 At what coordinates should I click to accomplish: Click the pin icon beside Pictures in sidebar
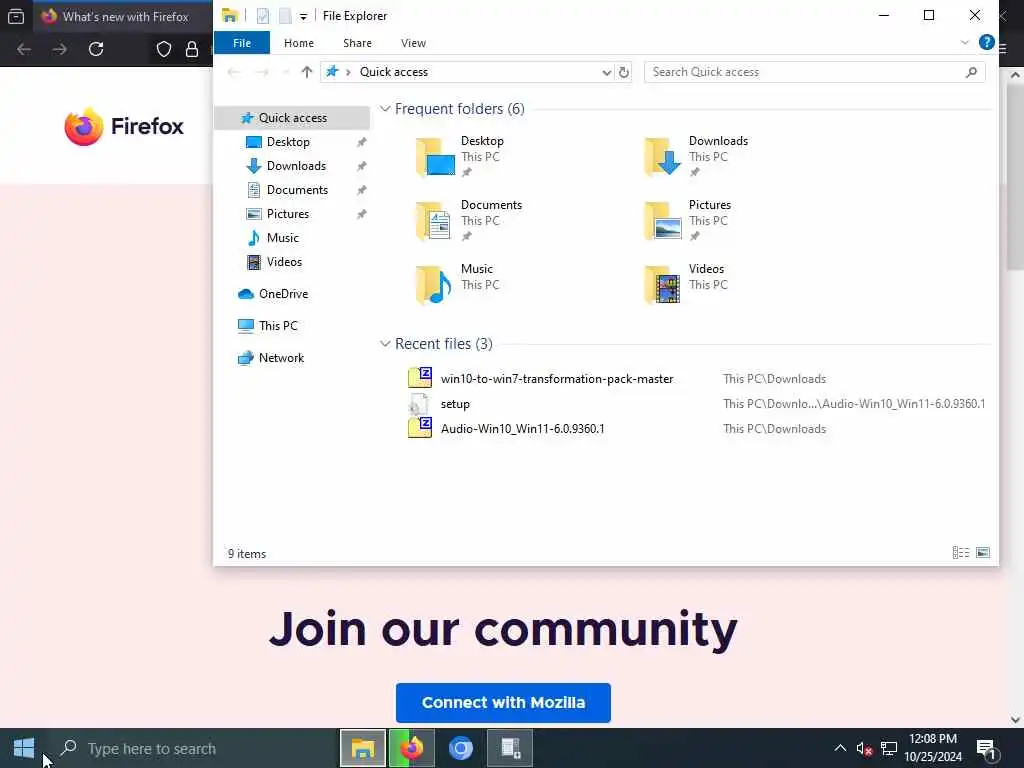pyautogui.click(x=361, y=214)
